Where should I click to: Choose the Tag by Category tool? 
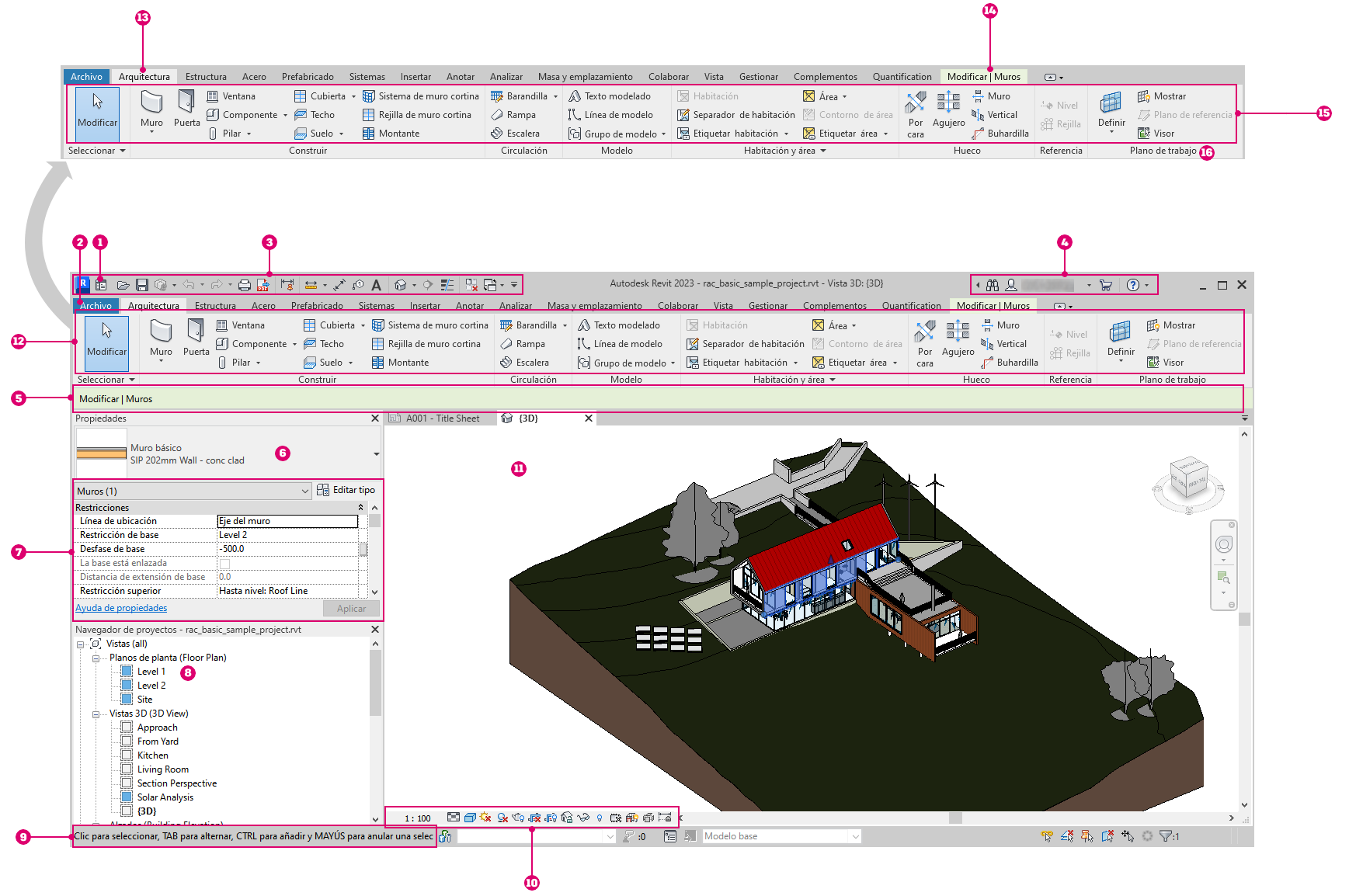[358, 285]
